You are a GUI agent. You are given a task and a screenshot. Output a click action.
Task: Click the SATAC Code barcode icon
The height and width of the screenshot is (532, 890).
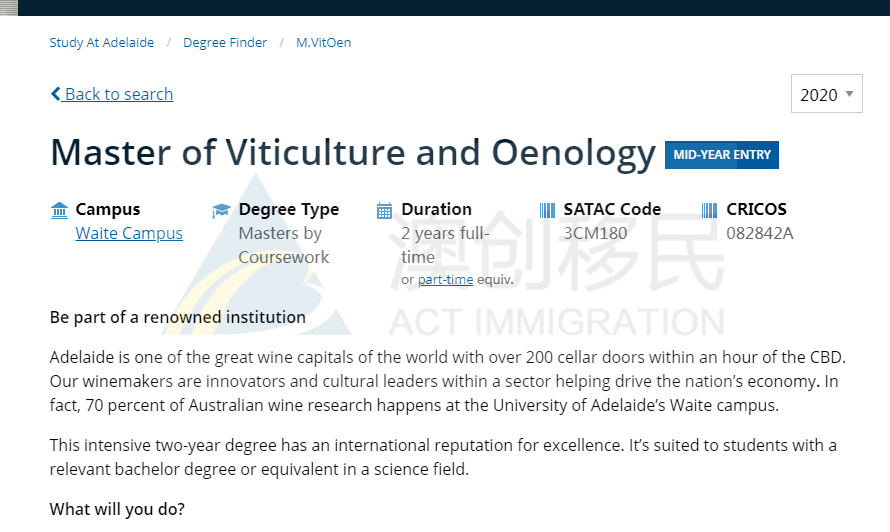pos(547,211)
